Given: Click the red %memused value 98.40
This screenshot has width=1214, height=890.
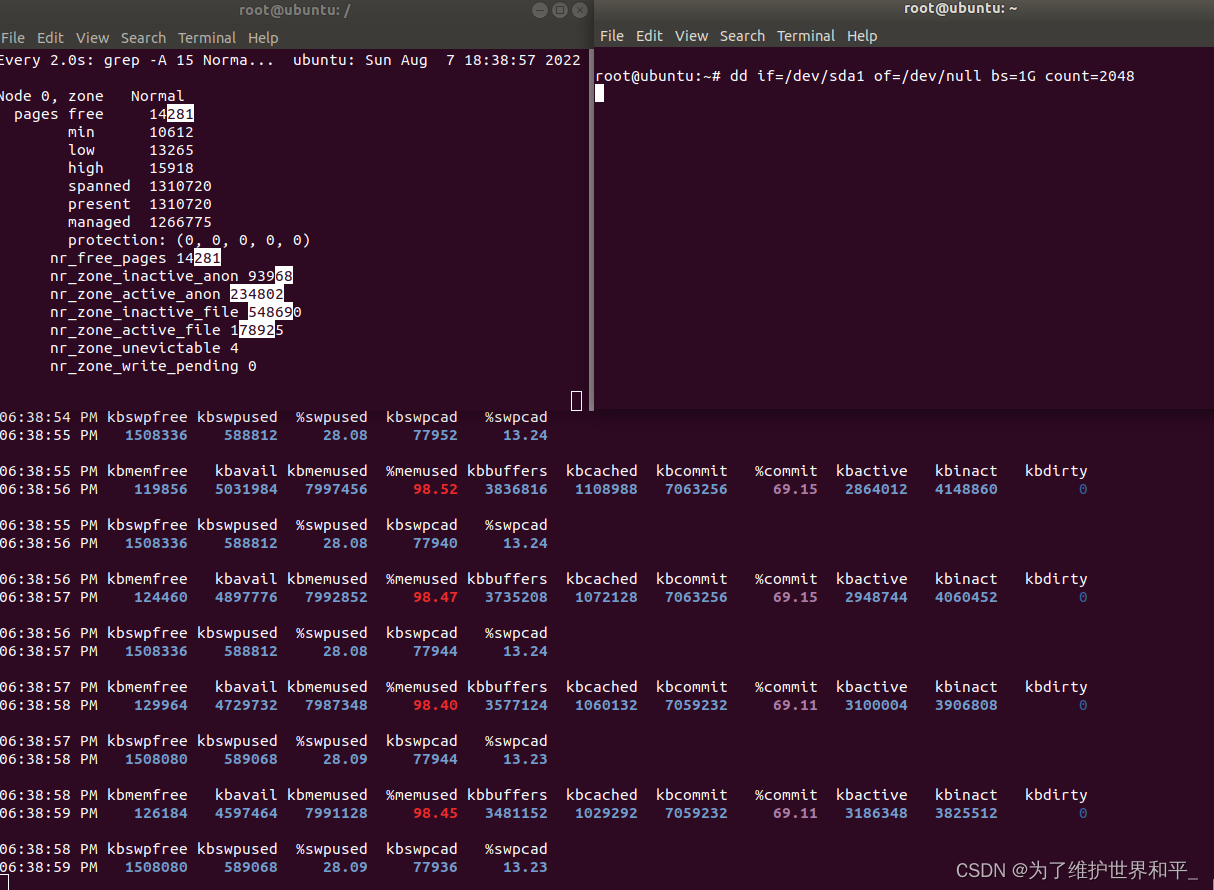Looking at the screenshot, I should point(435,705).
